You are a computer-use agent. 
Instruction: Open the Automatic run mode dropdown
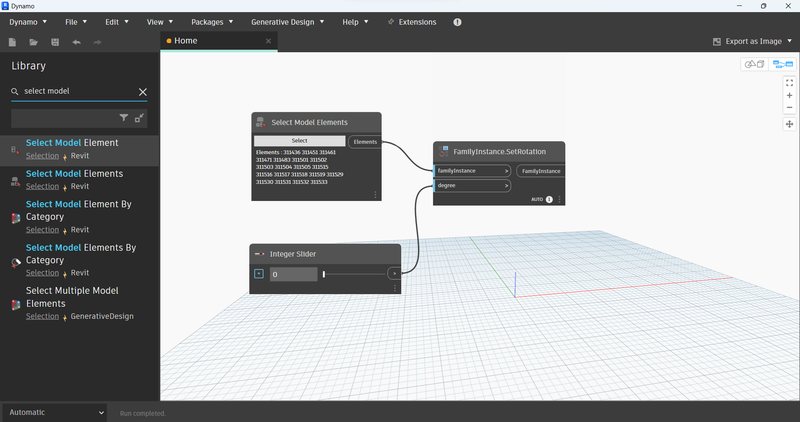coord(55,412)
